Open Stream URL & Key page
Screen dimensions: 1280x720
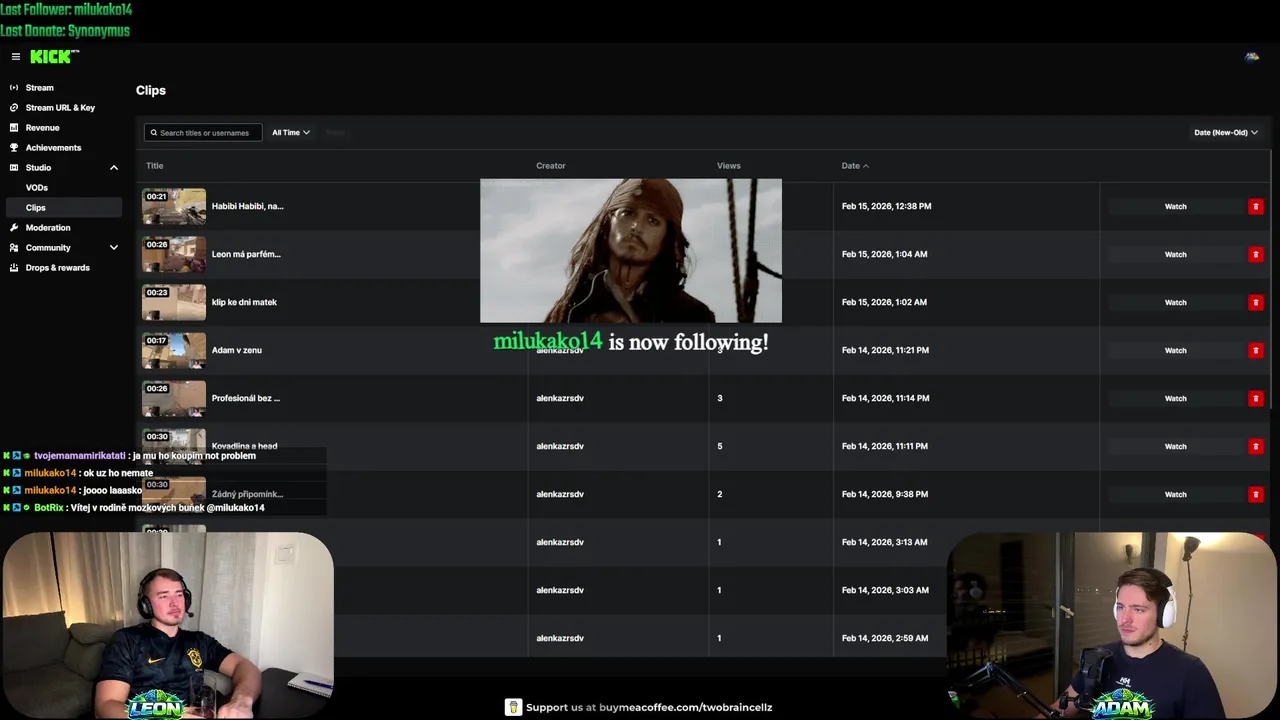60,108
